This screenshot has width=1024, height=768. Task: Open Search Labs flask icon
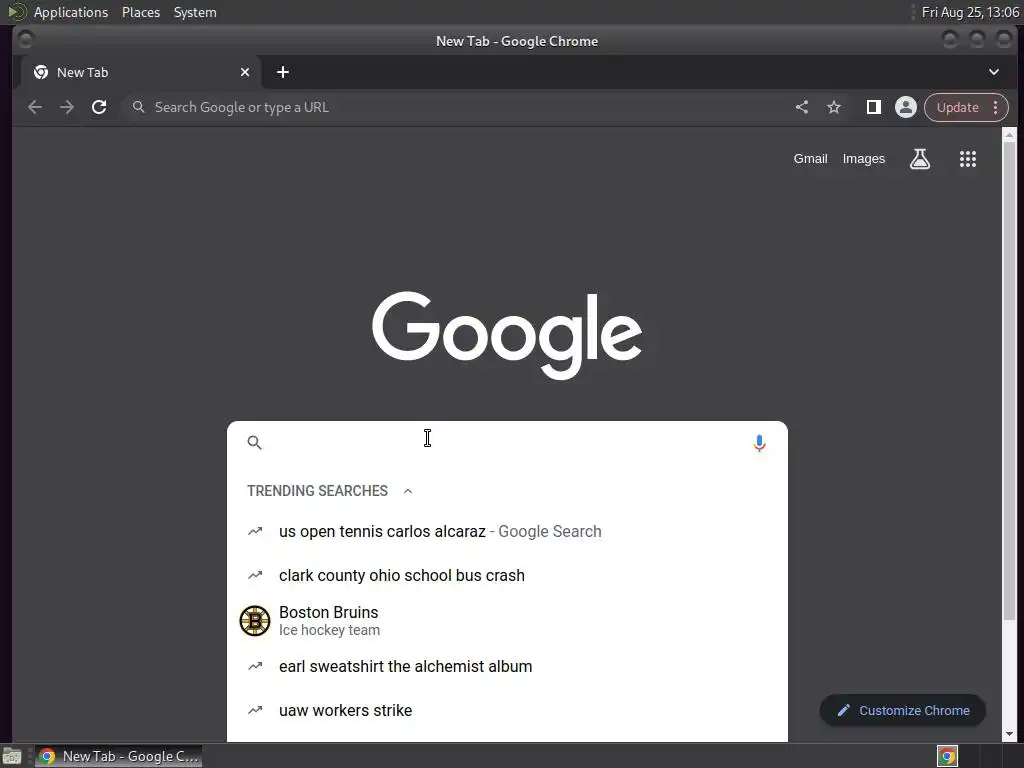click(x=920, y=159)
